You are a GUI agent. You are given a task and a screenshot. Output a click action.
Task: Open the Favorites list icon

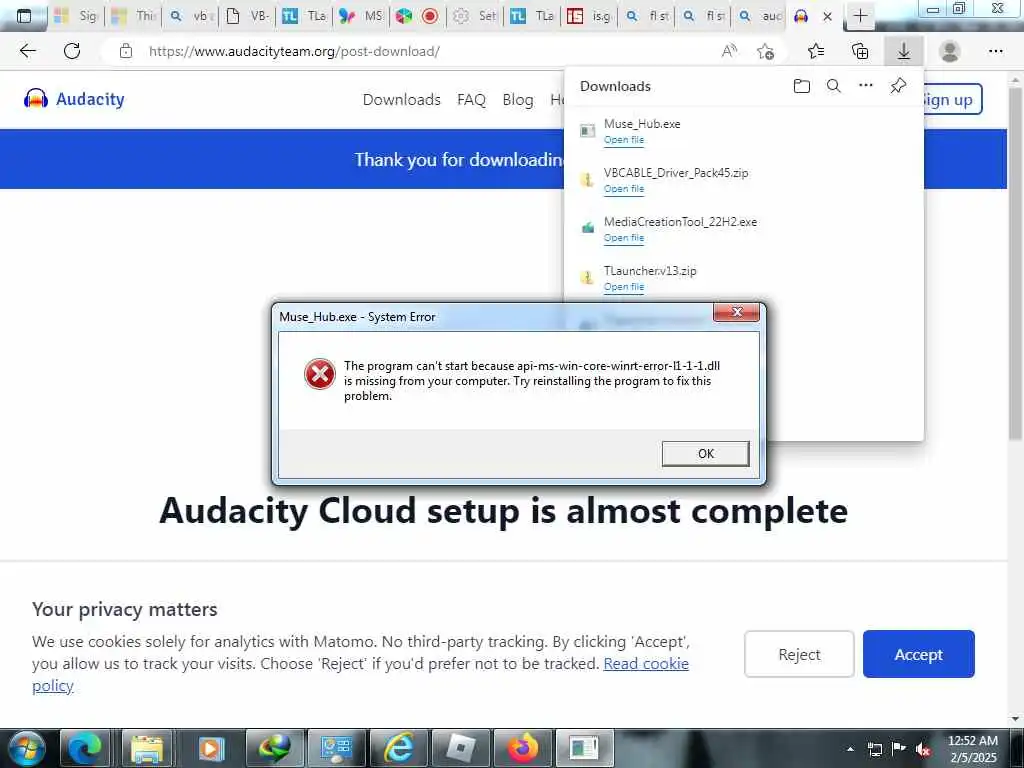tap(816, 51)
